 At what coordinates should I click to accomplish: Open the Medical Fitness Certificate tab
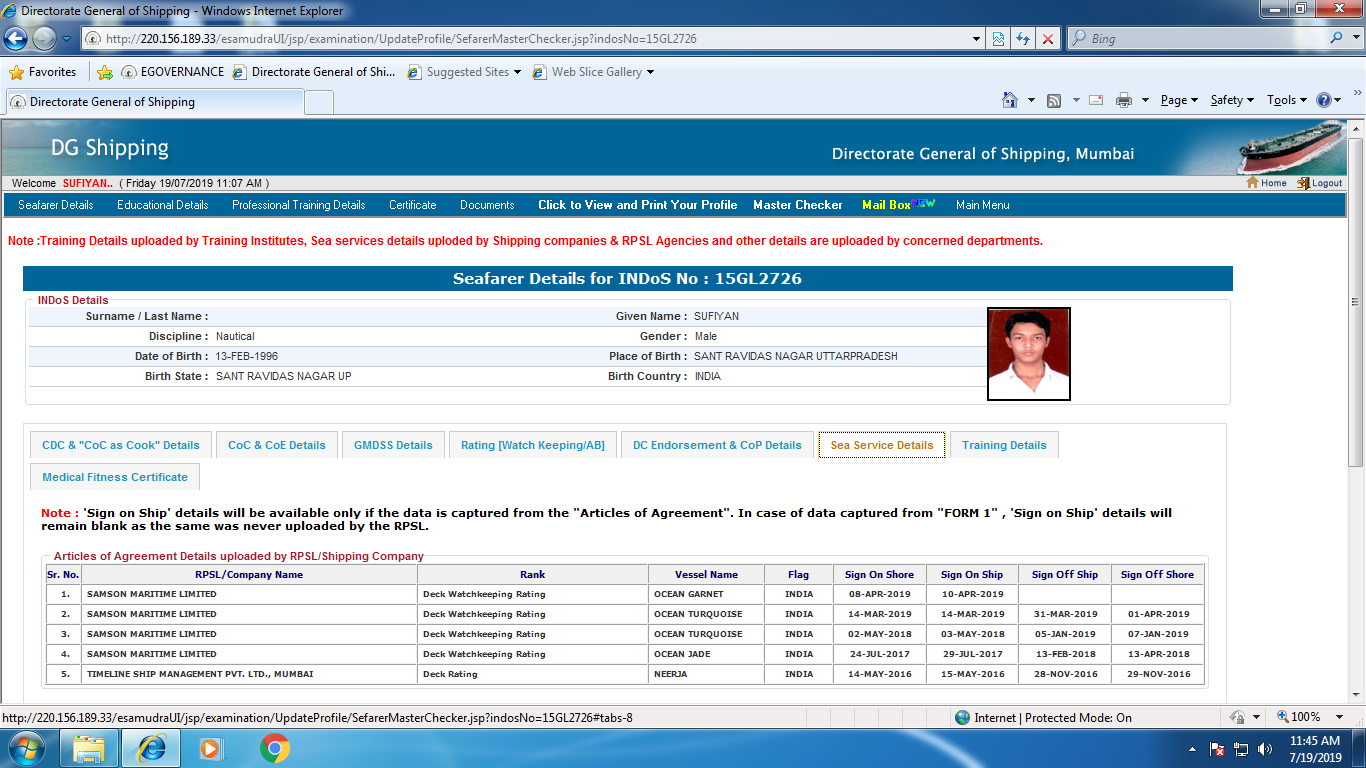tap(115, 477)
